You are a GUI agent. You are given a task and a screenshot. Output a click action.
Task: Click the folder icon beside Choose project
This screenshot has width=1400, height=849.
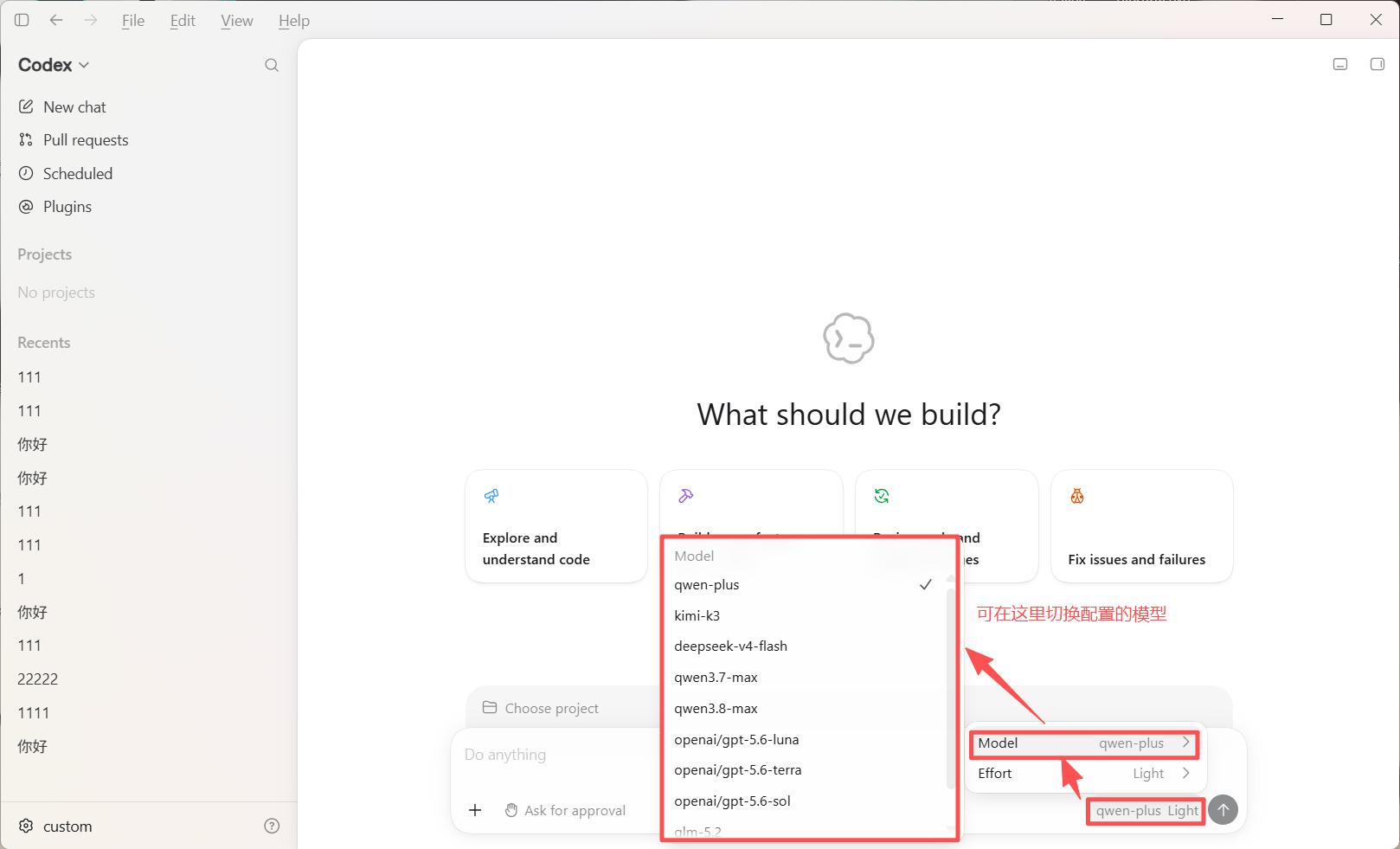490,707
